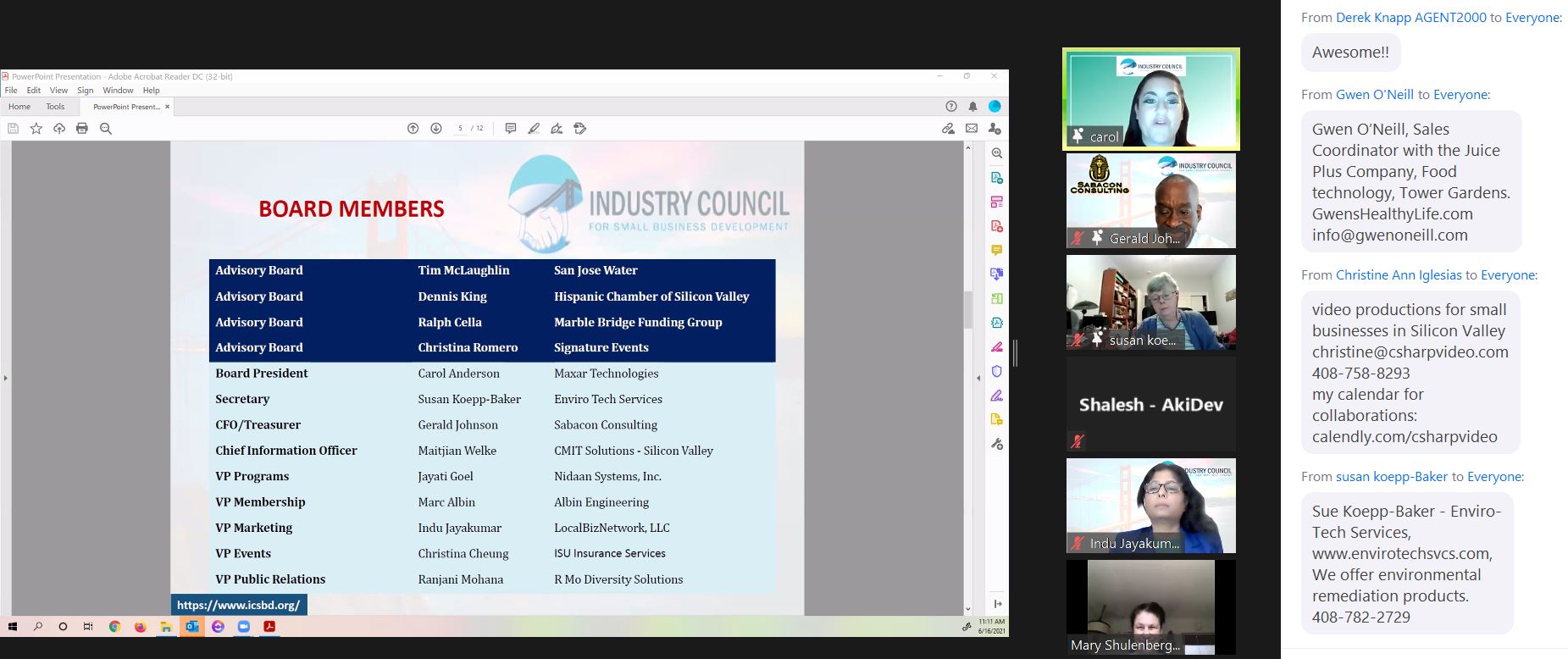Go to next page with down arrow icon

click(x=436, y=129)
